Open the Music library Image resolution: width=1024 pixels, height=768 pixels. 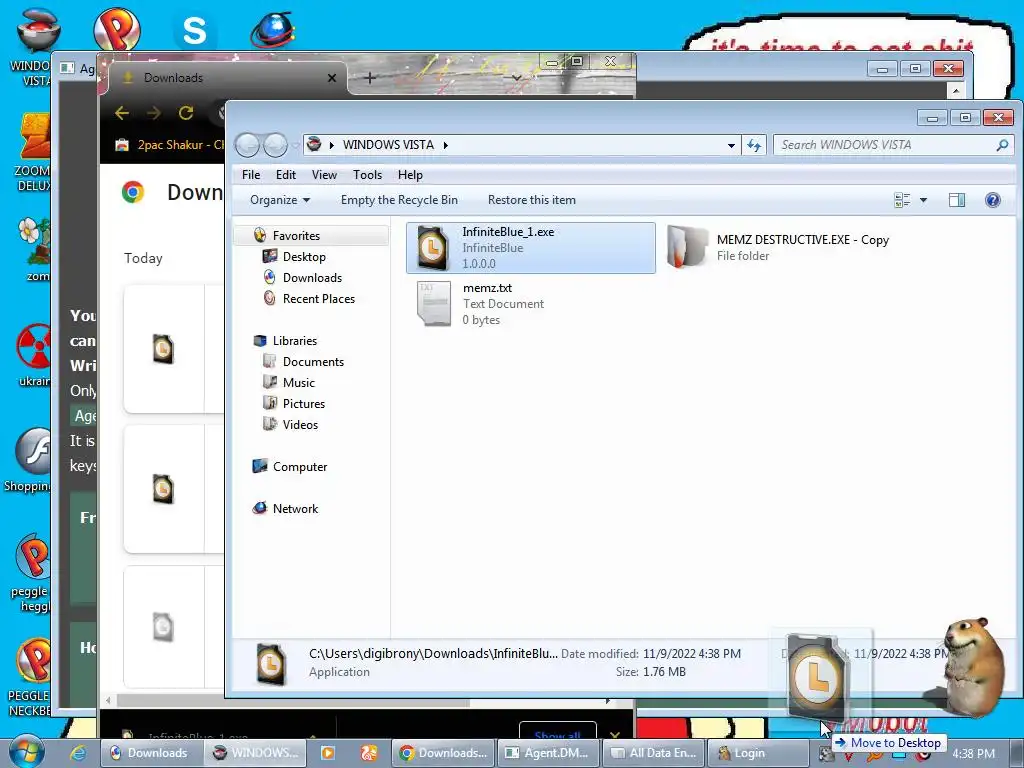(x=298, y=383)
